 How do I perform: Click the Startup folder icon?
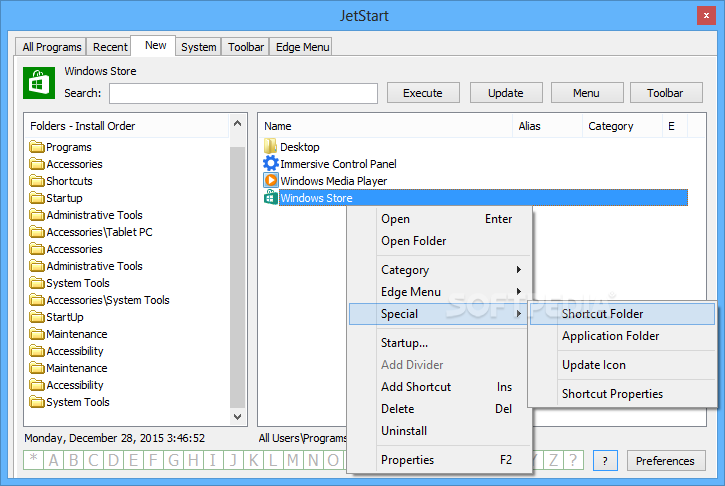click(x=37, y=198)
